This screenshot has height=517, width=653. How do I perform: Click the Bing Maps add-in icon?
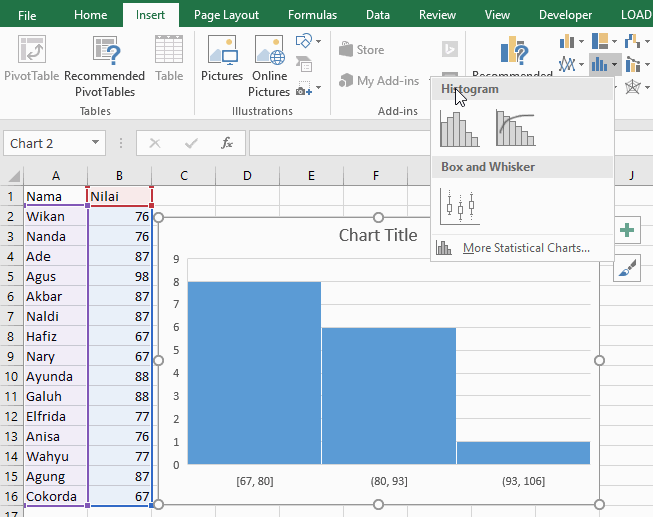point(450,49)
